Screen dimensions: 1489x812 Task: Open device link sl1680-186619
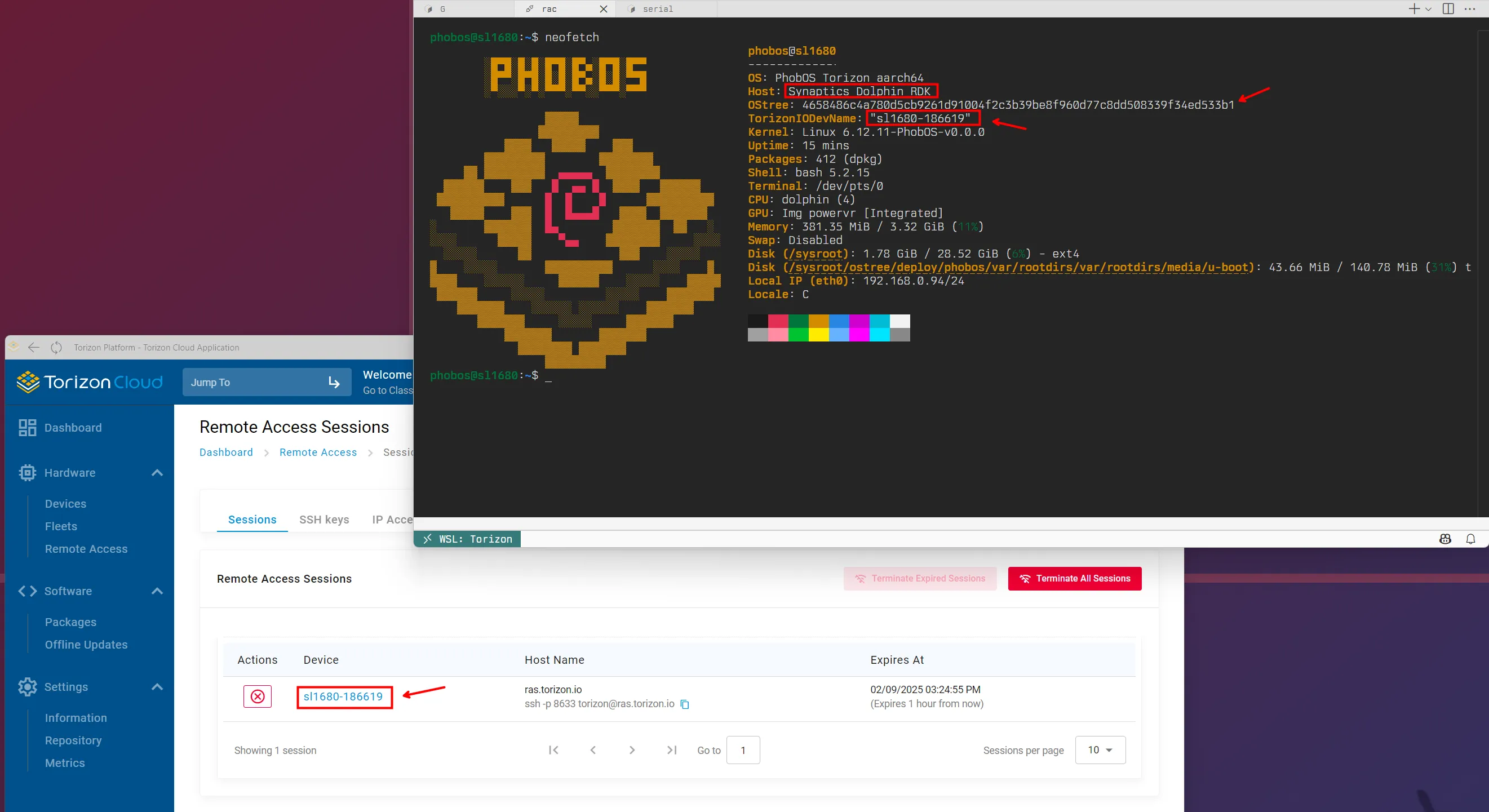343,696
